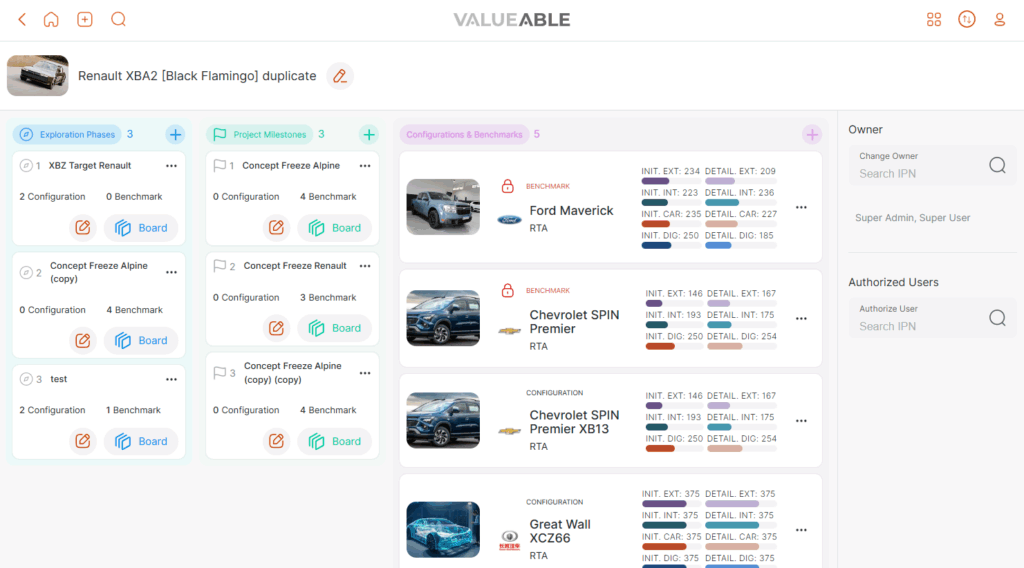1024x568 pixels.
Task: Click the Ford logo on Maverick card
Action: (509, 220)
